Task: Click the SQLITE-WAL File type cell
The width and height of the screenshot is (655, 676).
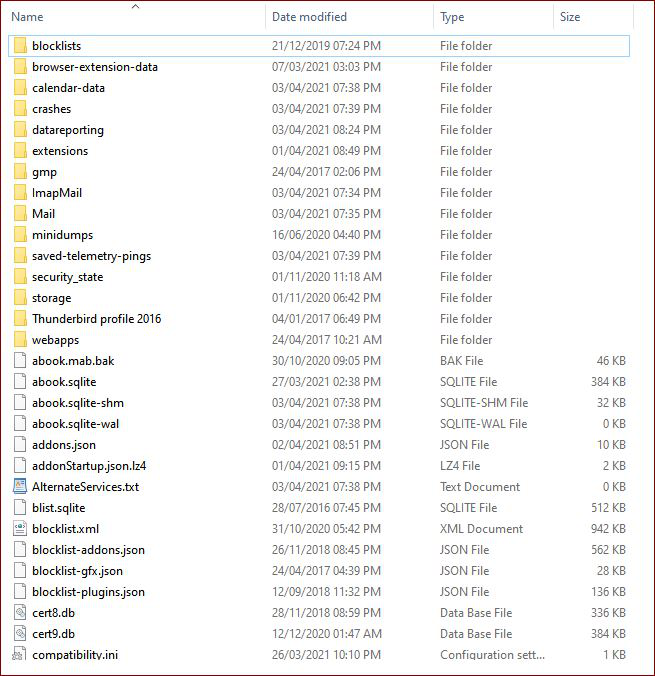Action: (483, 424)
